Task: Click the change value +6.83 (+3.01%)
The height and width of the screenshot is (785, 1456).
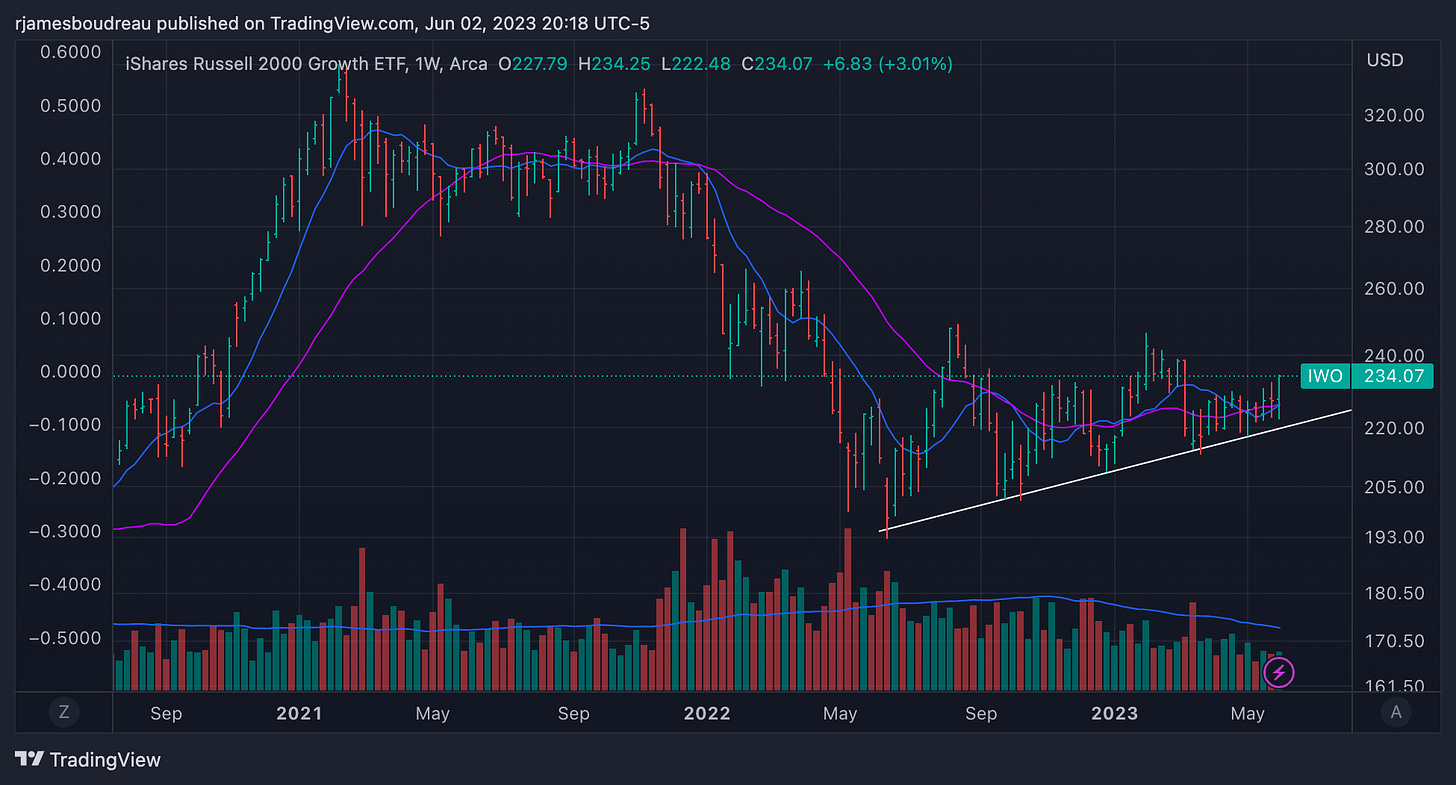Action: [x=886, y=64]
